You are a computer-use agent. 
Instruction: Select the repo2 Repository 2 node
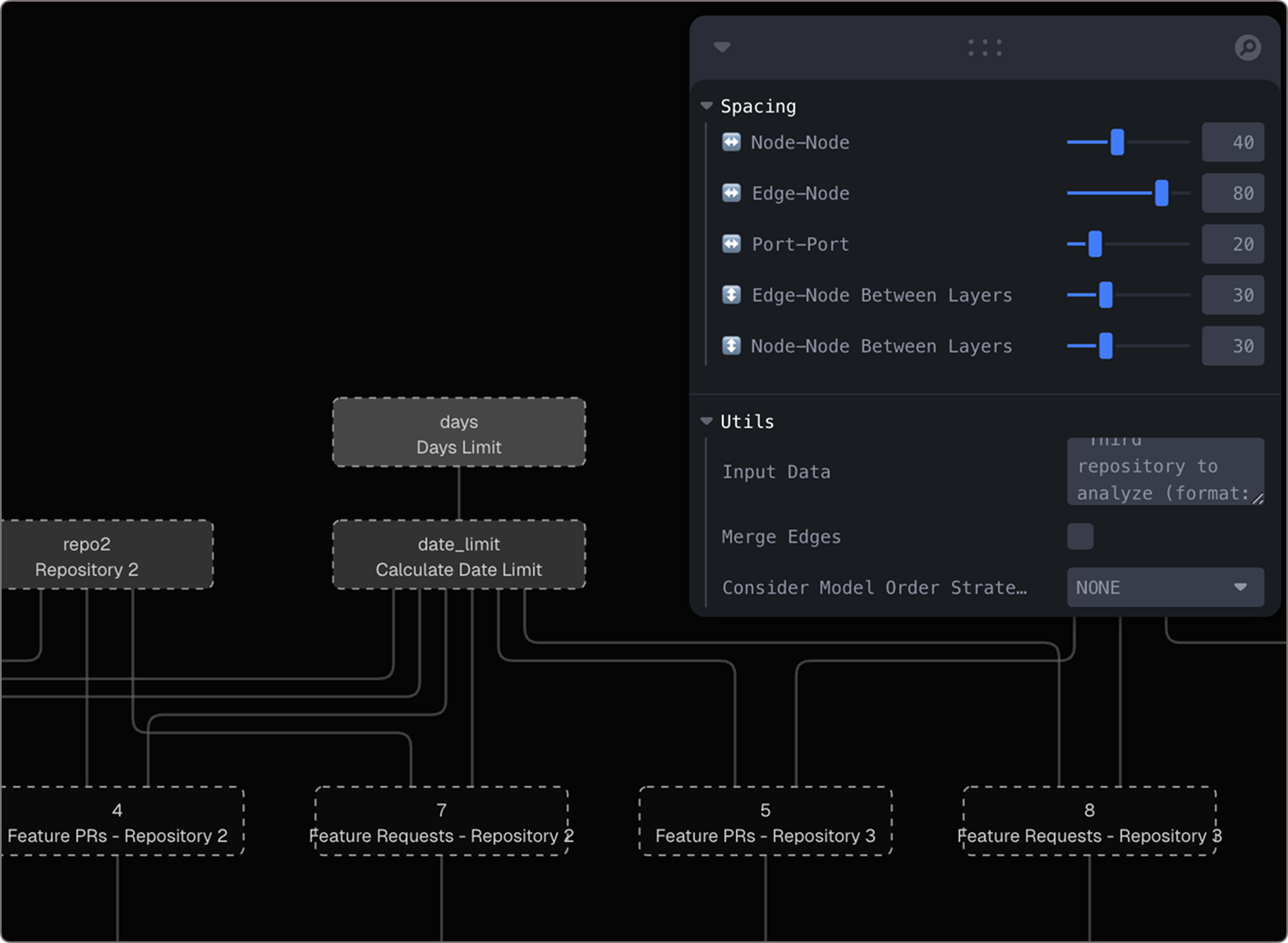pyautogui.click(x=107, y=554)
